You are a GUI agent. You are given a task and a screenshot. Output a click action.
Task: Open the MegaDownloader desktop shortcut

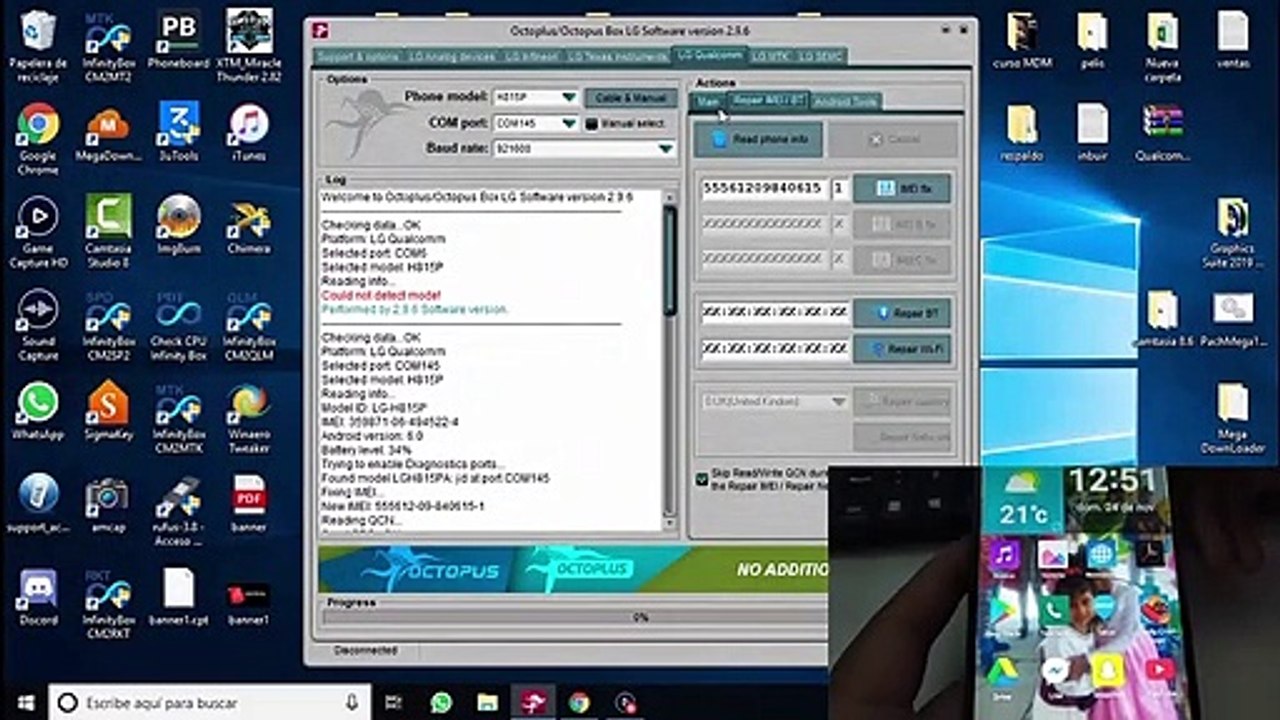click(108, 133)
